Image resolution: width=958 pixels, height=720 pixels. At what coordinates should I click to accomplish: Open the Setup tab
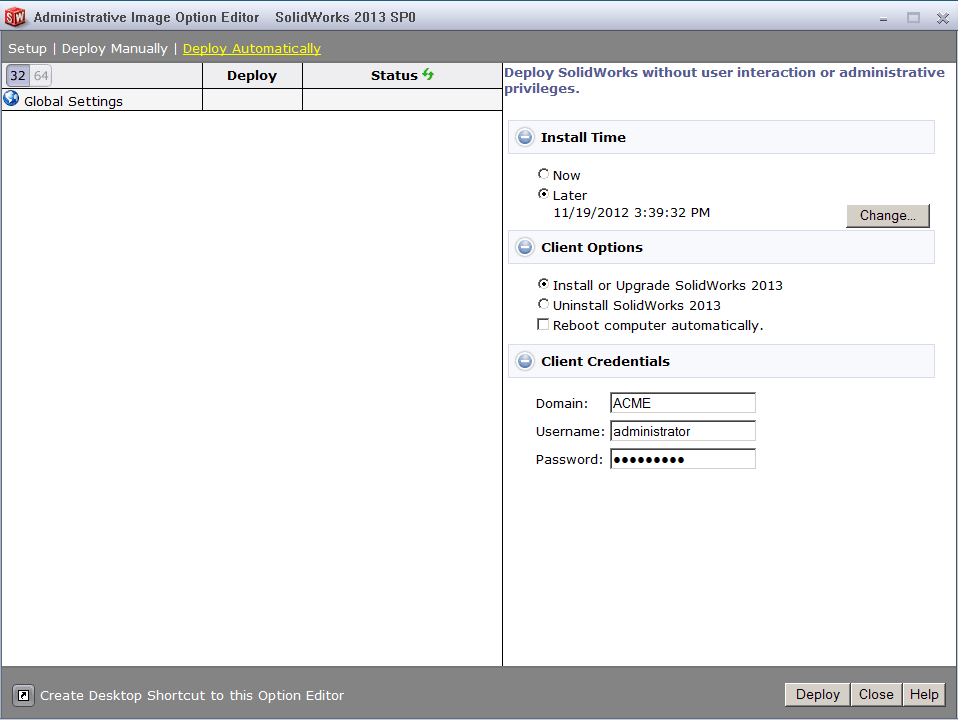[x=27, y=48]
